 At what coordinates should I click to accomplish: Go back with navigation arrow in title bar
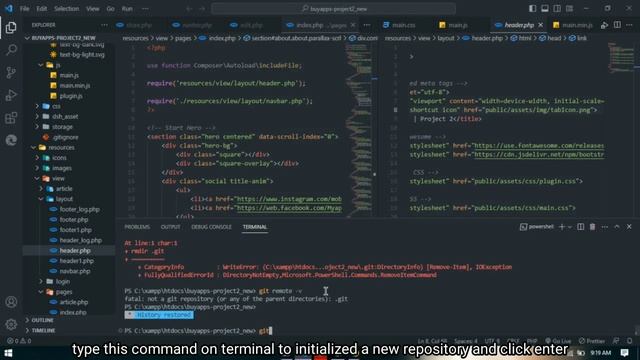click(189, 9)
